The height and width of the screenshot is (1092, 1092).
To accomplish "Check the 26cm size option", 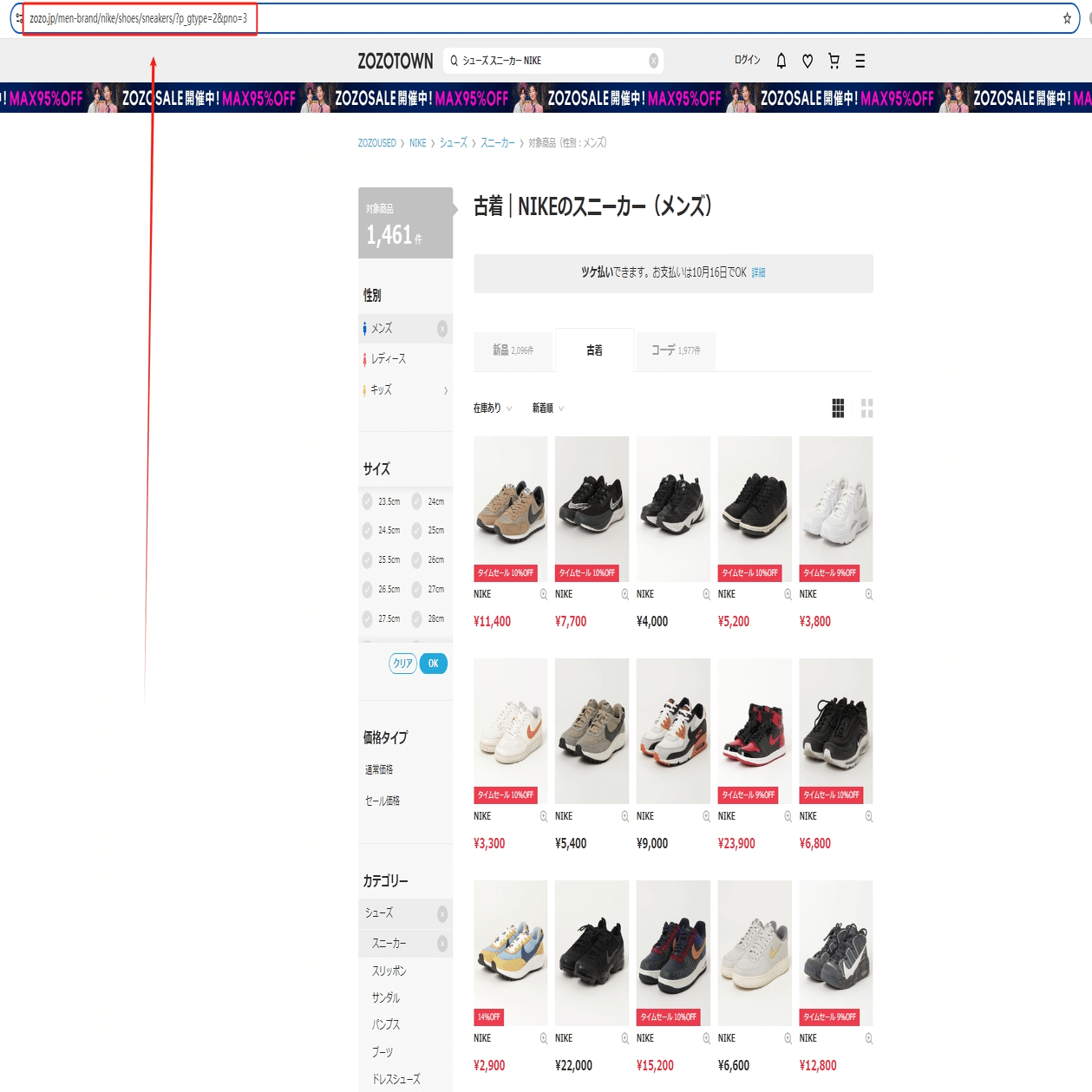I will click(416, 560).
